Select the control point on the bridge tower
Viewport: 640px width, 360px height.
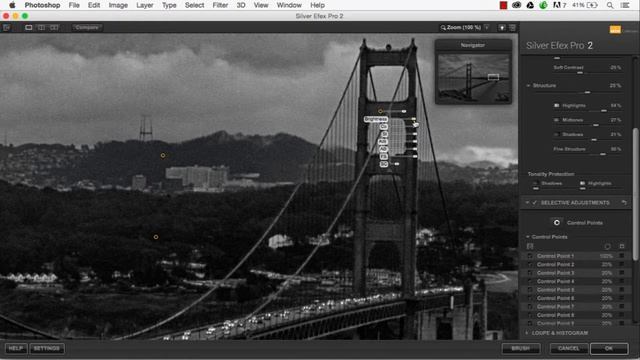tap(380, 111)
